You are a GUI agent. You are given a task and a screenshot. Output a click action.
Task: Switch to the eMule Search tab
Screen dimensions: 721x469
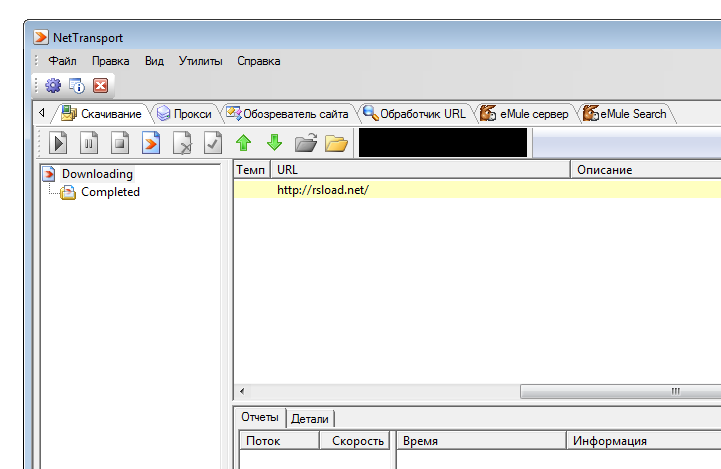[x=625, y=114]
